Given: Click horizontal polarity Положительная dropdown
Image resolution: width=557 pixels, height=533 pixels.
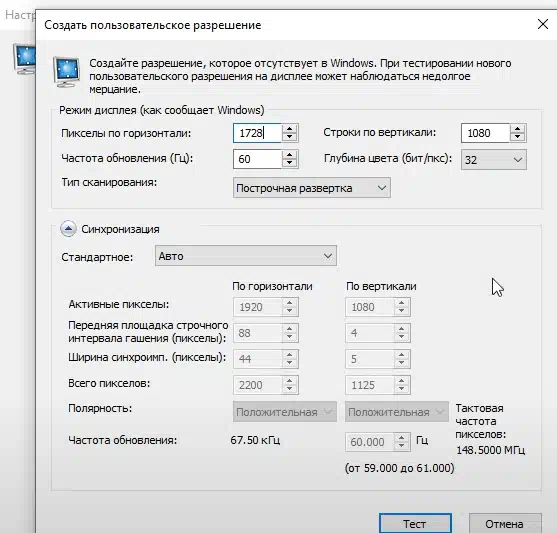Looking at the screenshot, I should (x=285, y=412).
